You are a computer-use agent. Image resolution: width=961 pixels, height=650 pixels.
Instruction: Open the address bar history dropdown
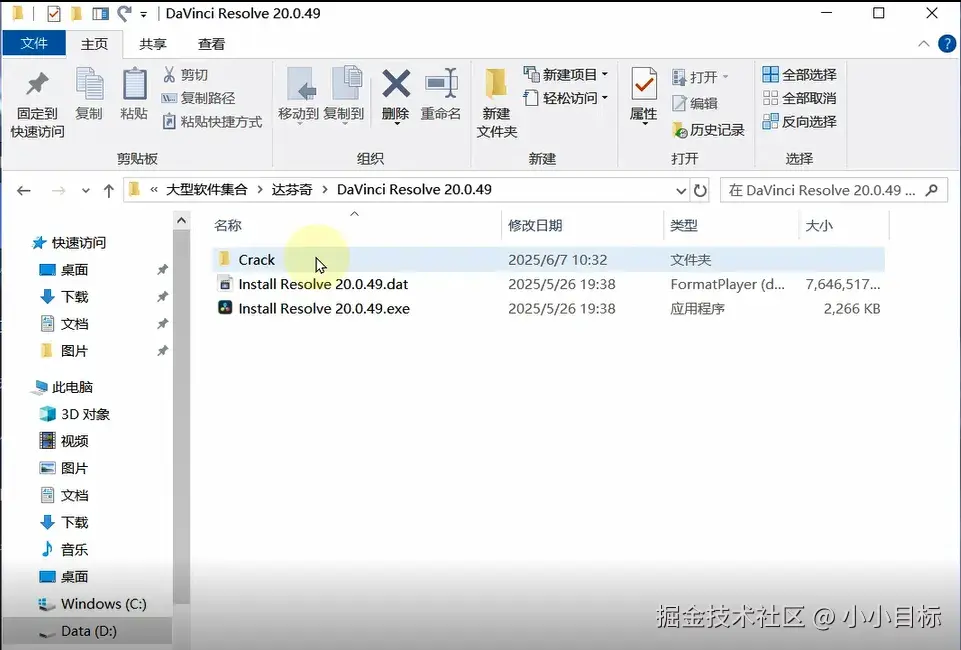click(680, 191)
